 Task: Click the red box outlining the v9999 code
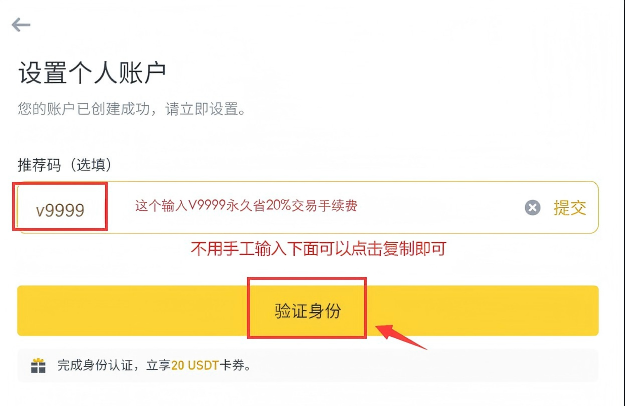pos(60,206)
